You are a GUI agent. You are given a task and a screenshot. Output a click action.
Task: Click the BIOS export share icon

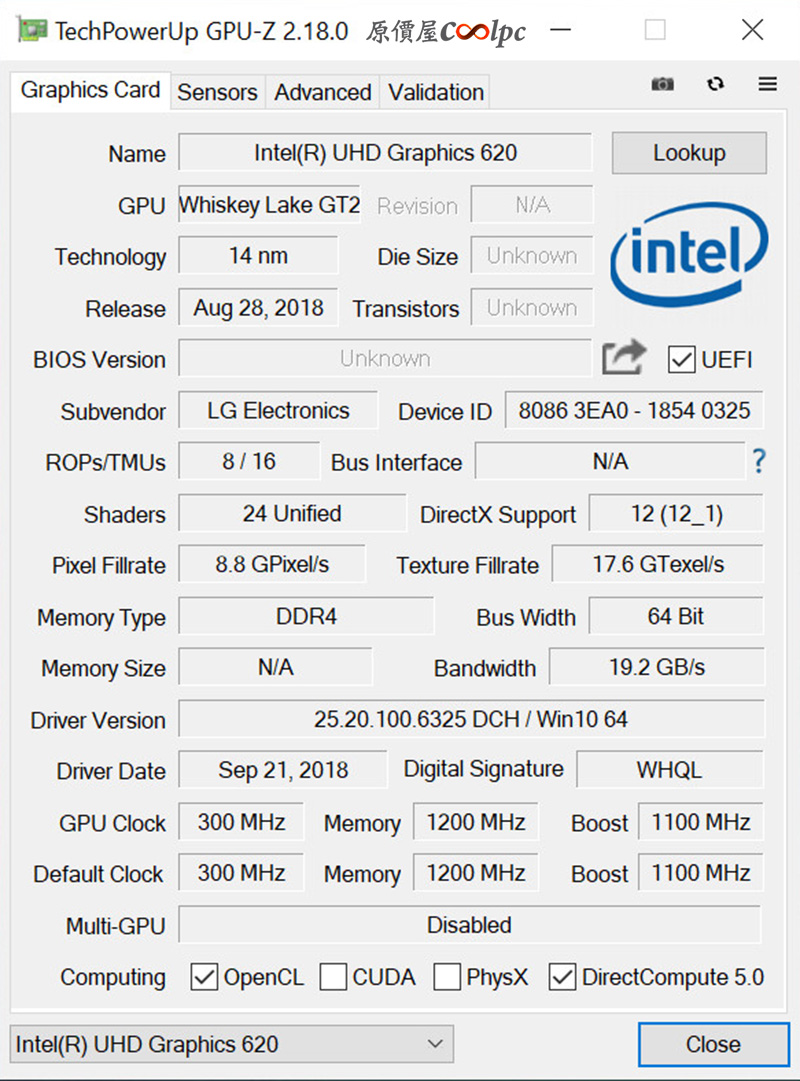click(x=623, y=357)
